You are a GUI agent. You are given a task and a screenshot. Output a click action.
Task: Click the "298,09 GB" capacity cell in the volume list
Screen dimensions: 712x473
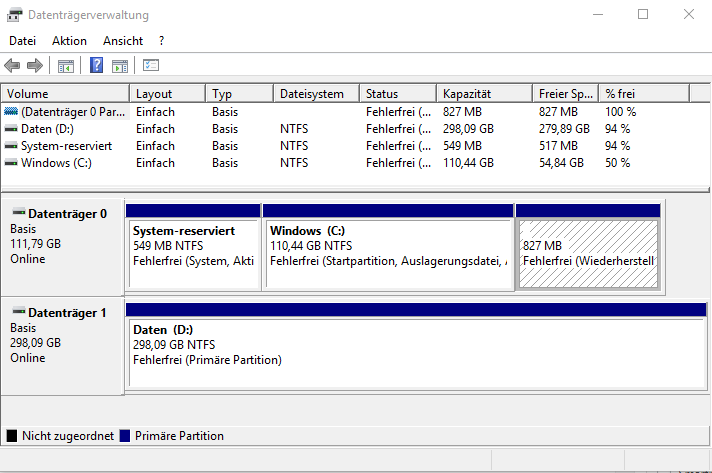pos(468,129)
